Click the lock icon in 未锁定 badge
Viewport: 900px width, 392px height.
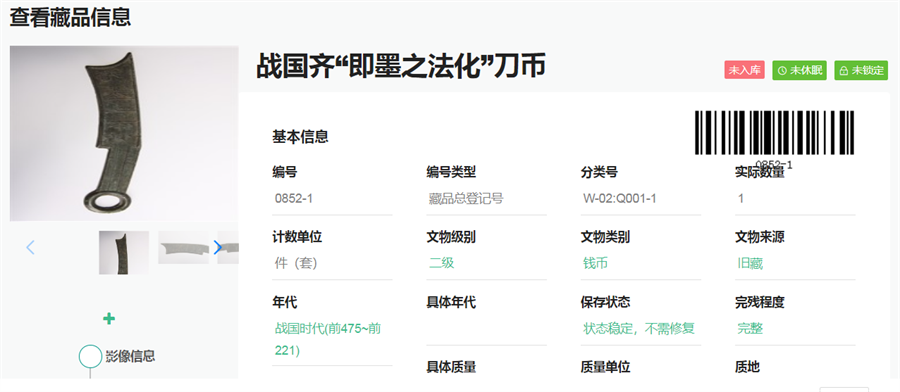(843, 71)
